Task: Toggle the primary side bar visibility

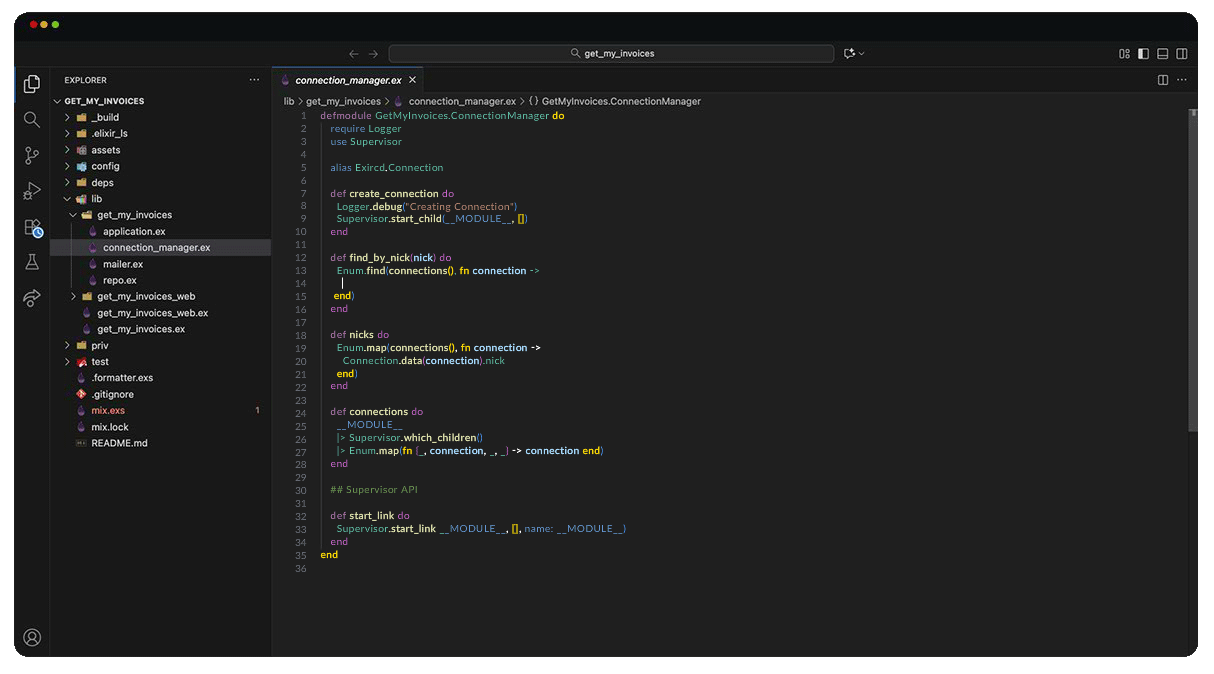Action: (1144, 53)
